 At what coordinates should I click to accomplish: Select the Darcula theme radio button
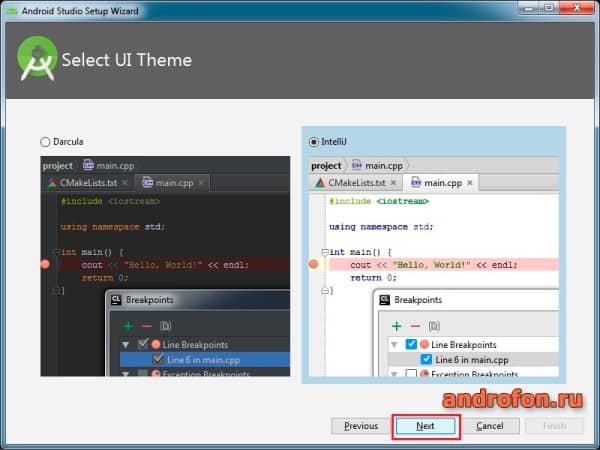point(45,142)
